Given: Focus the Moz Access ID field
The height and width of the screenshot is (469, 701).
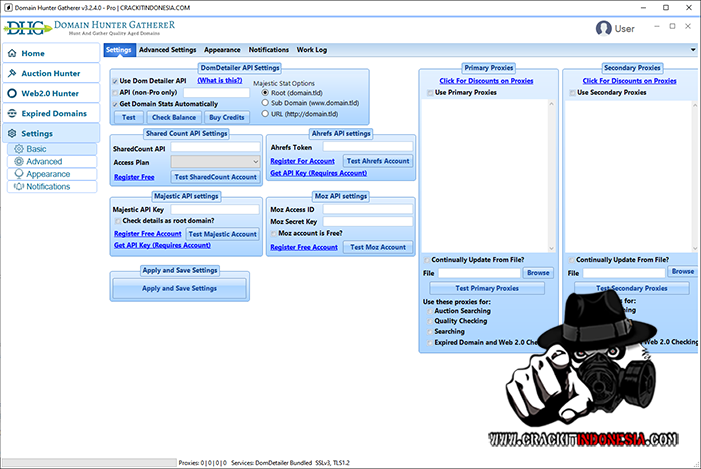Looking at the screenshot, I should click(x=367, y=209).
